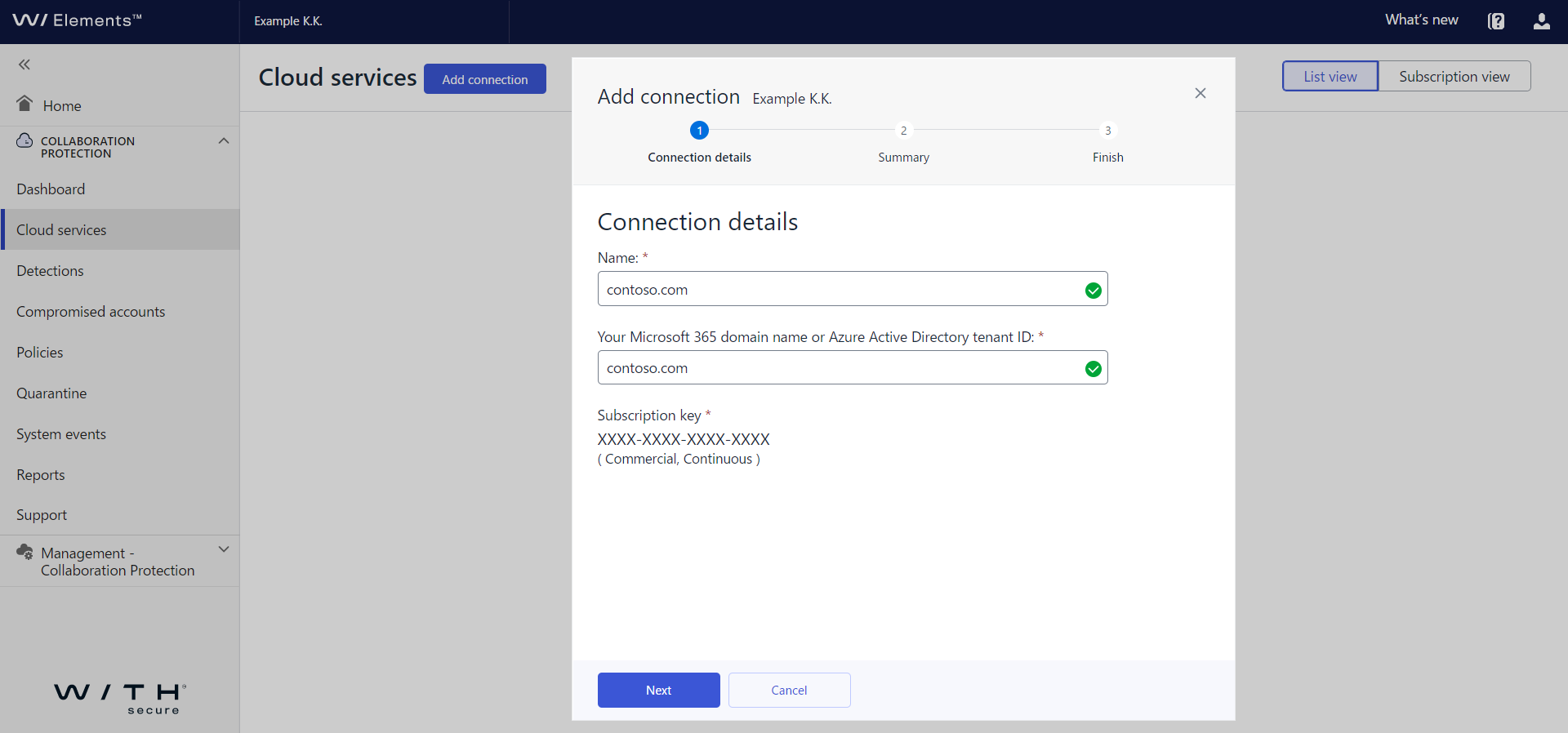1568x733 pixels.
Task: Close the Add connection dialog
Action: (1200, 93)
